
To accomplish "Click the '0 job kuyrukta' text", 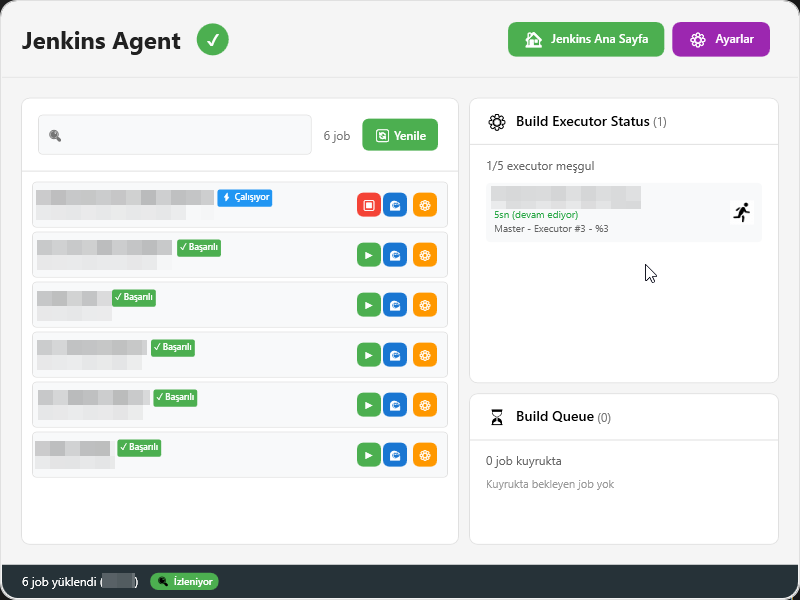I will (523, 461).
